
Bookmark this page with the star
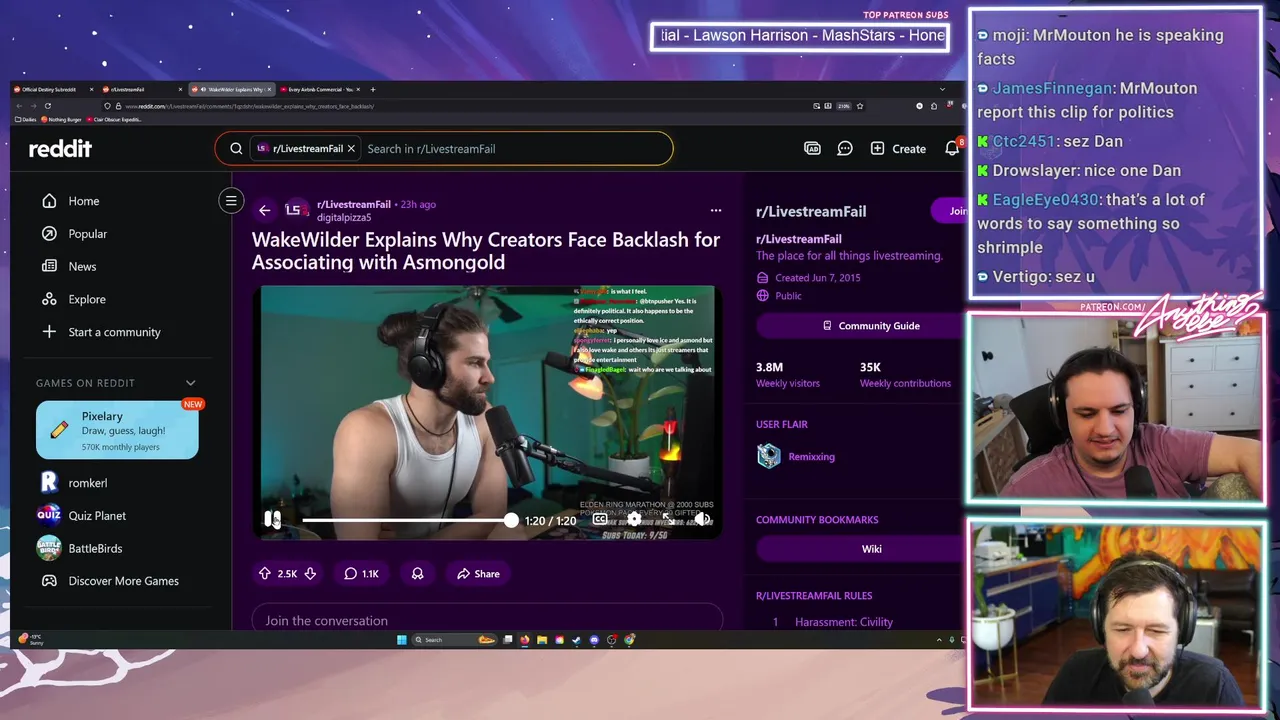(860, 106)
